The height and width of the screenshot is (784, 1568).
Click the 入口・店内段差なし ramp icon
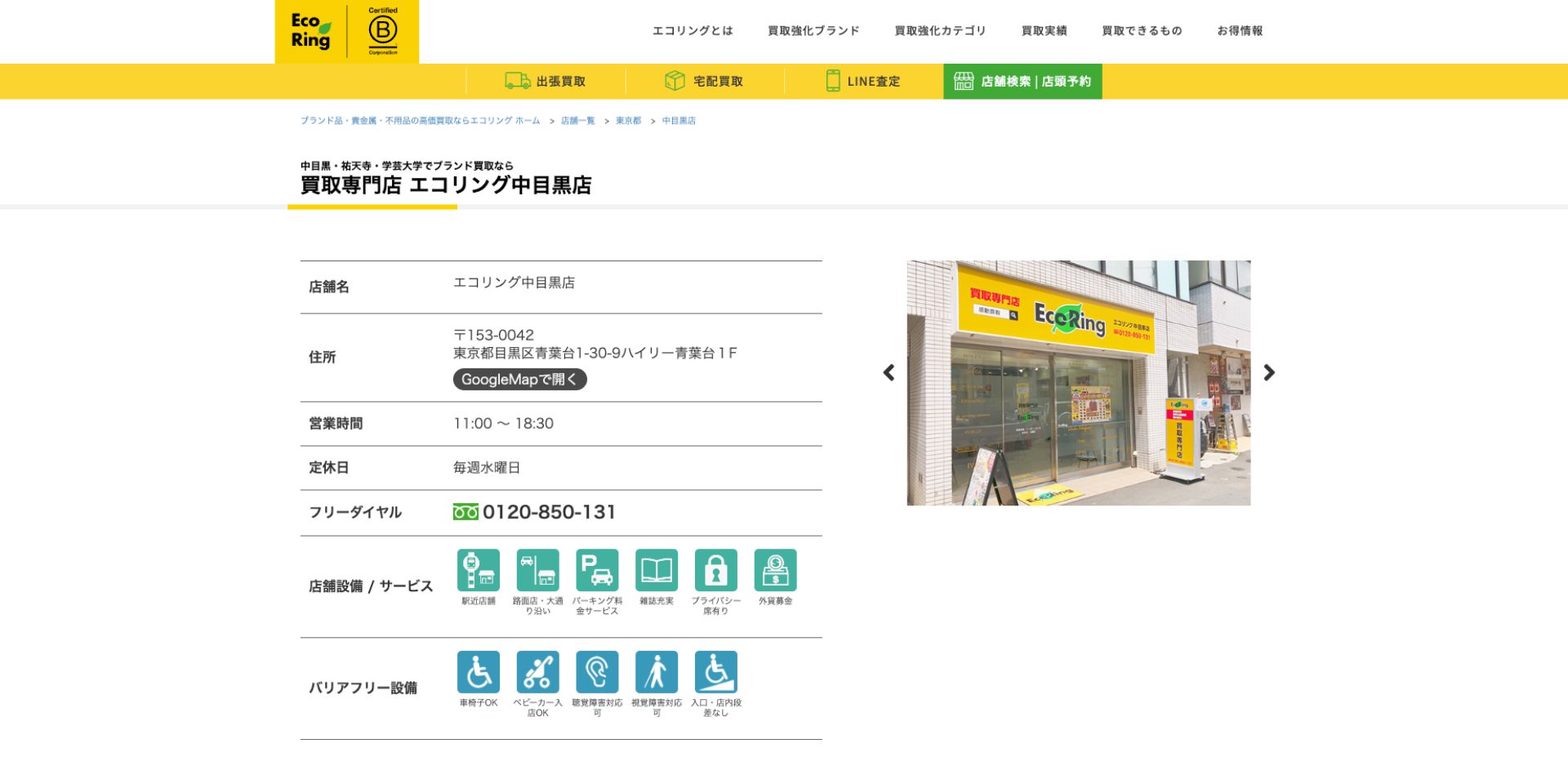point(716,672)
